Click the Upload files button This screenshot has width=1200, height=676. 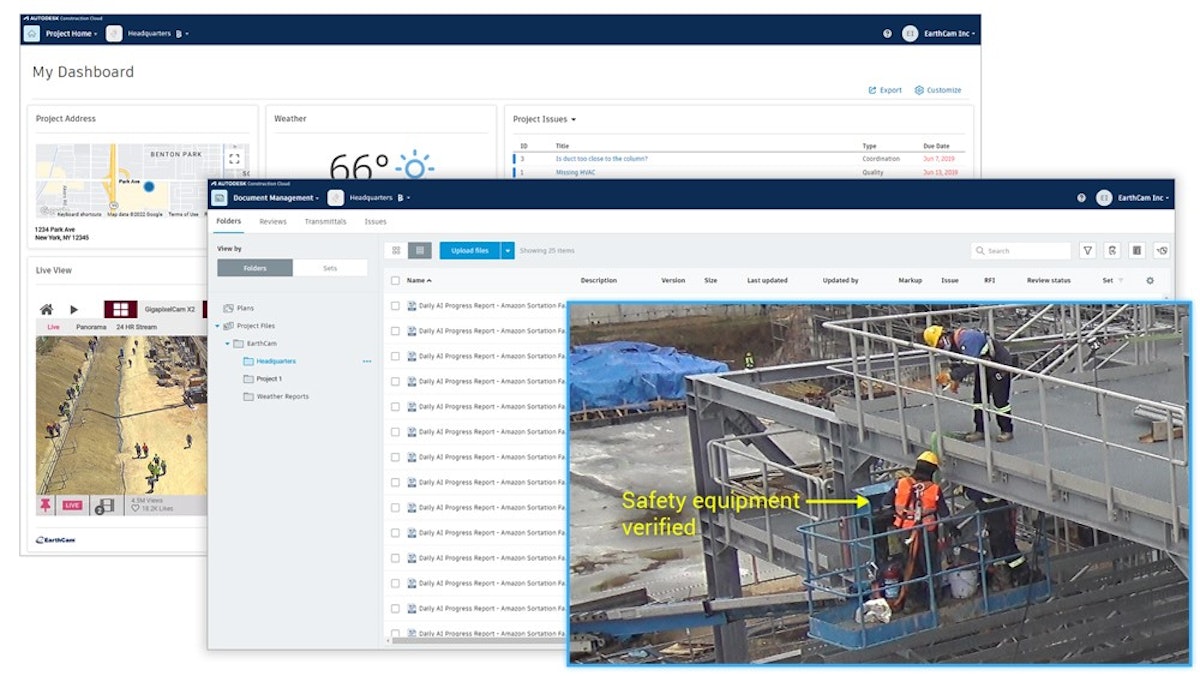[470, 250]
